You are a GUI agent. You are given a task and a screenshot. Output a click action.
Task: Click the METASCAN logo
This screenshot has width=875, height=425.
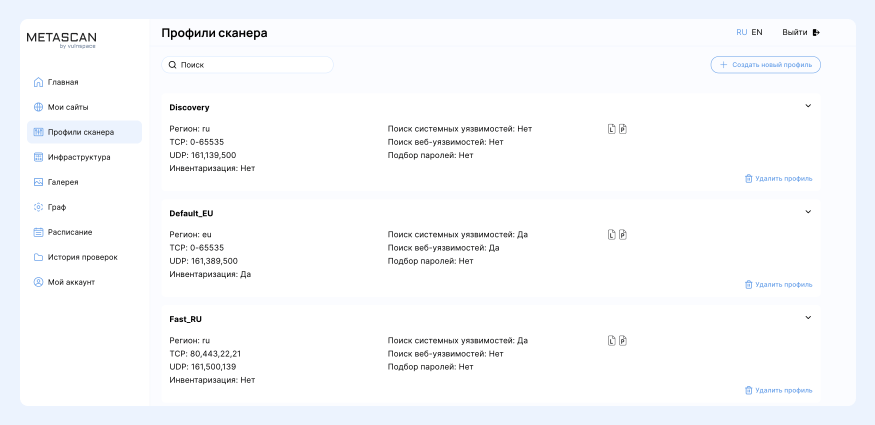coord(61,39)
